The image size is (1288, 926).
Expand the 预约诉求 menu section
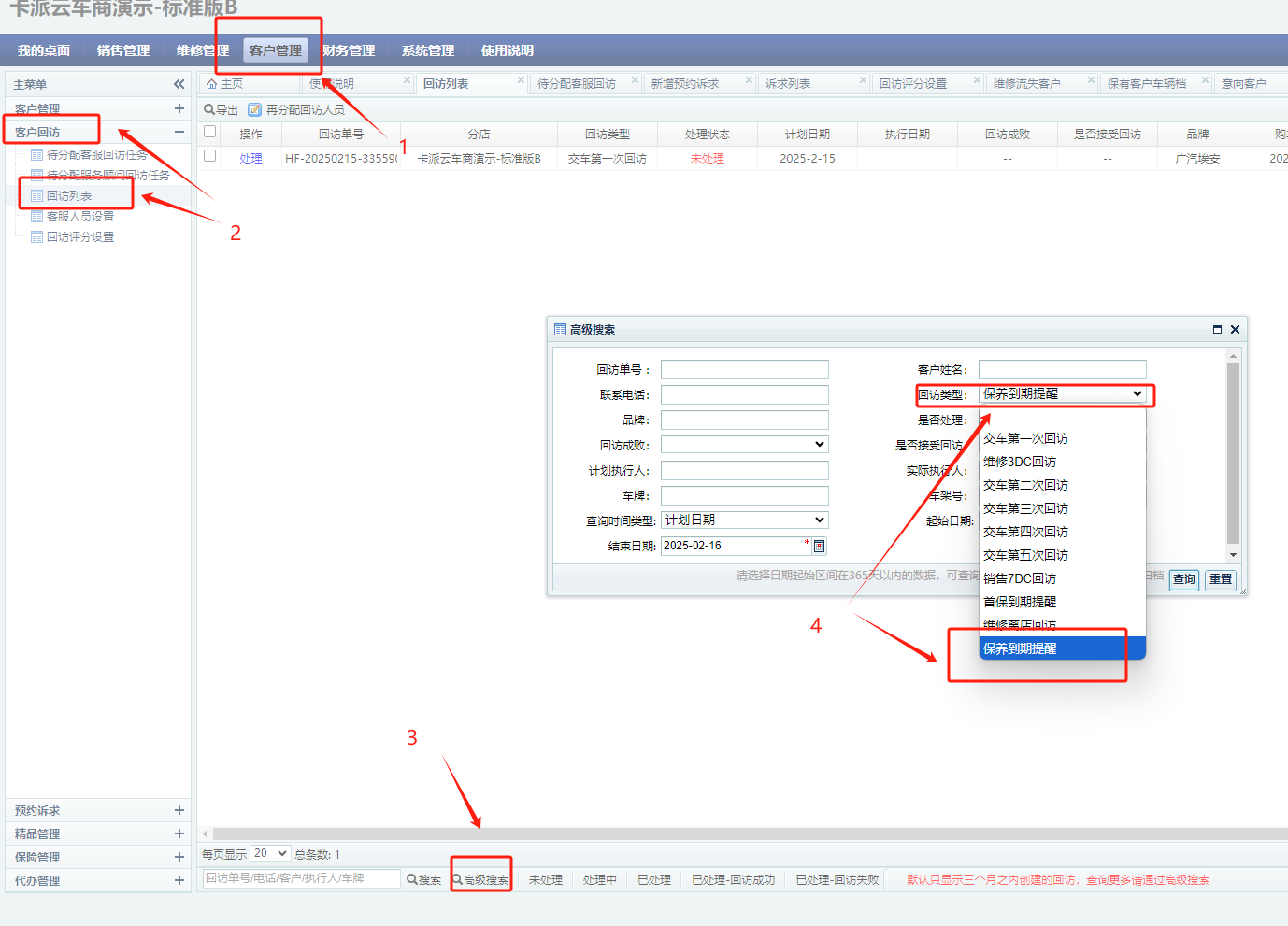(179, 810)
